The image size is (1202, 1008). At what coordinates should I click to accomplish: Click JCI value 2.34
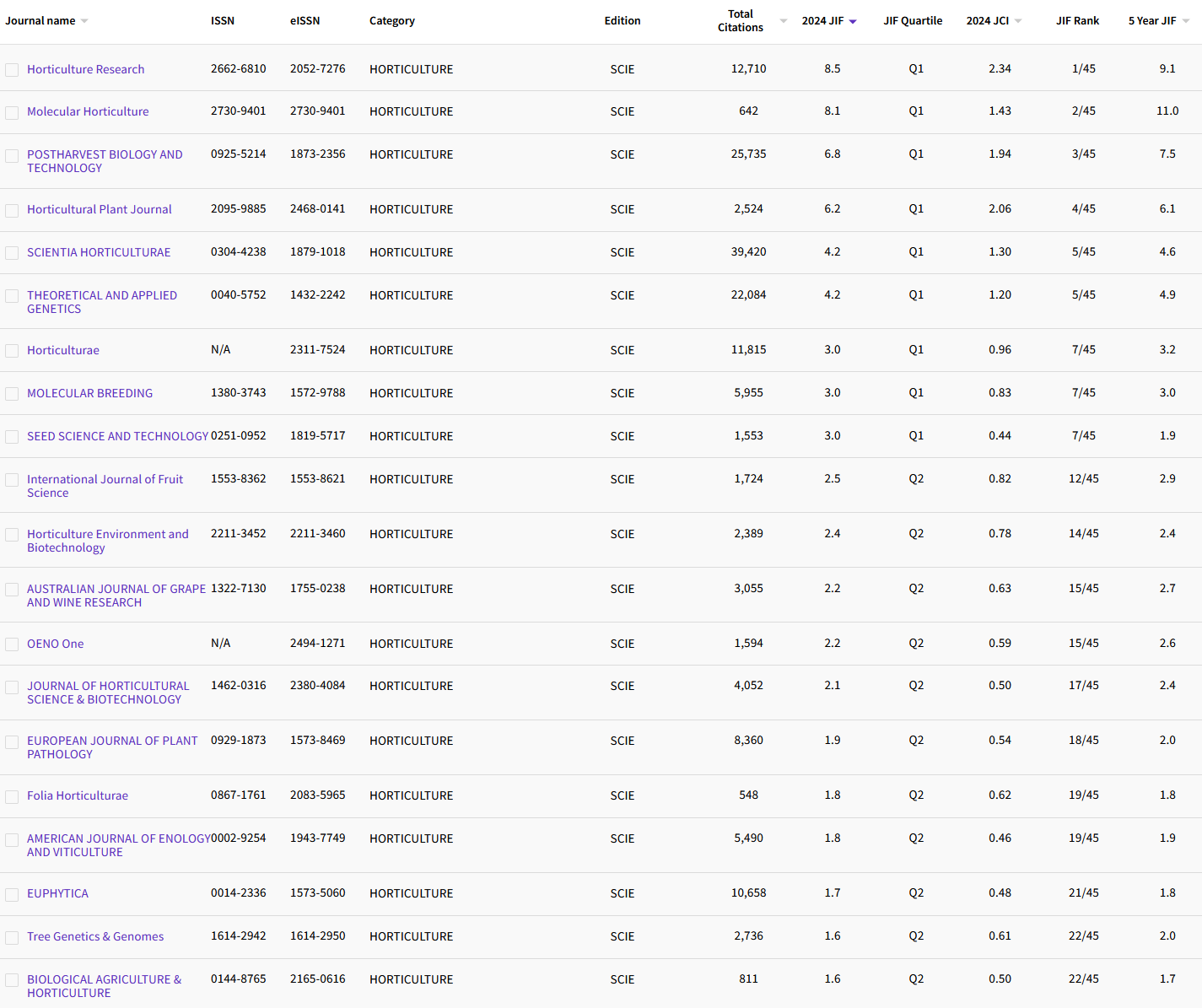pyautogui.click(x=1000, y=69)
